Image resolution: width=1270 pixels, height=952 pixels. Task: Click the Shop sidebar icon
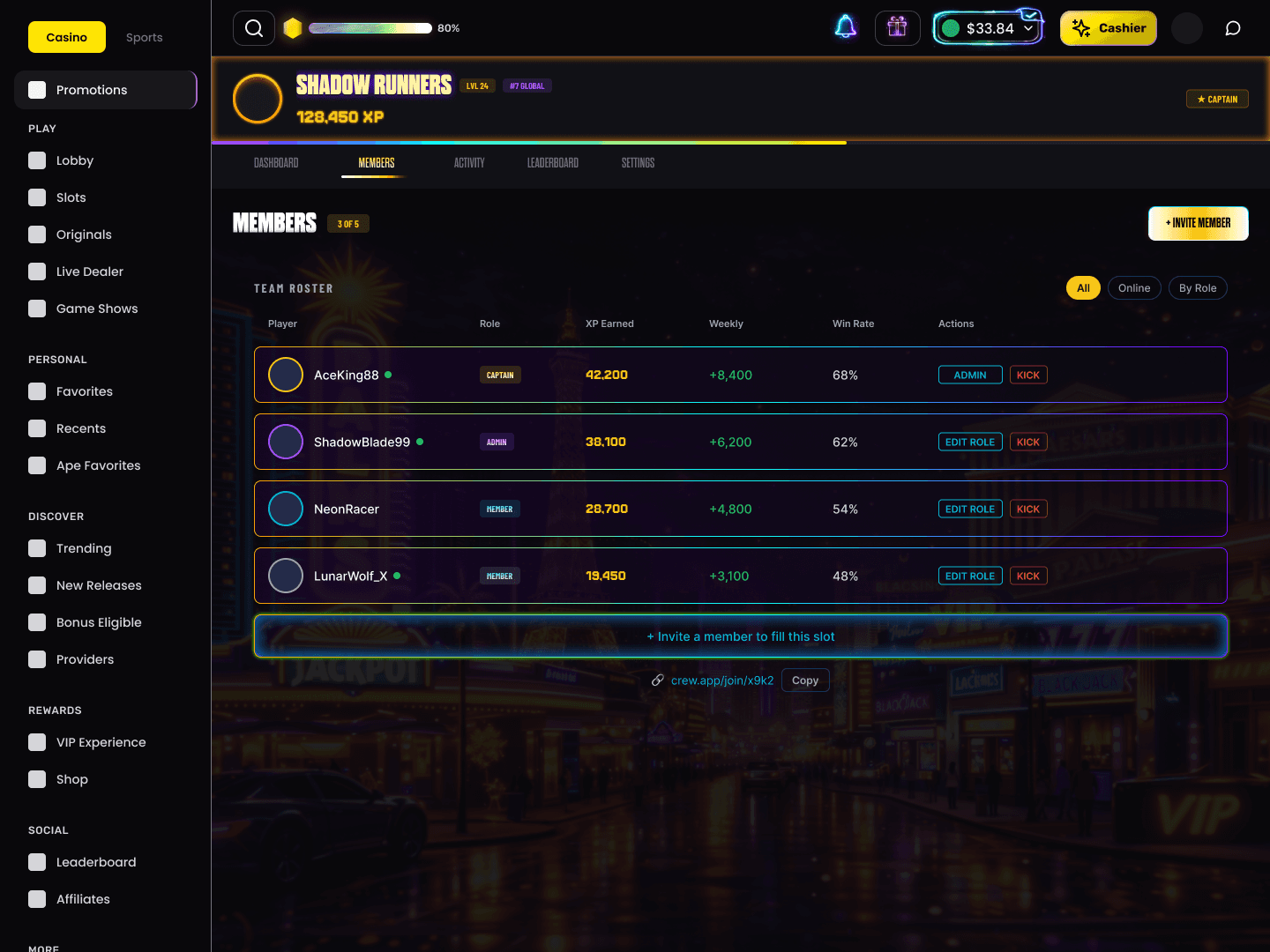[x=37, y=779]
